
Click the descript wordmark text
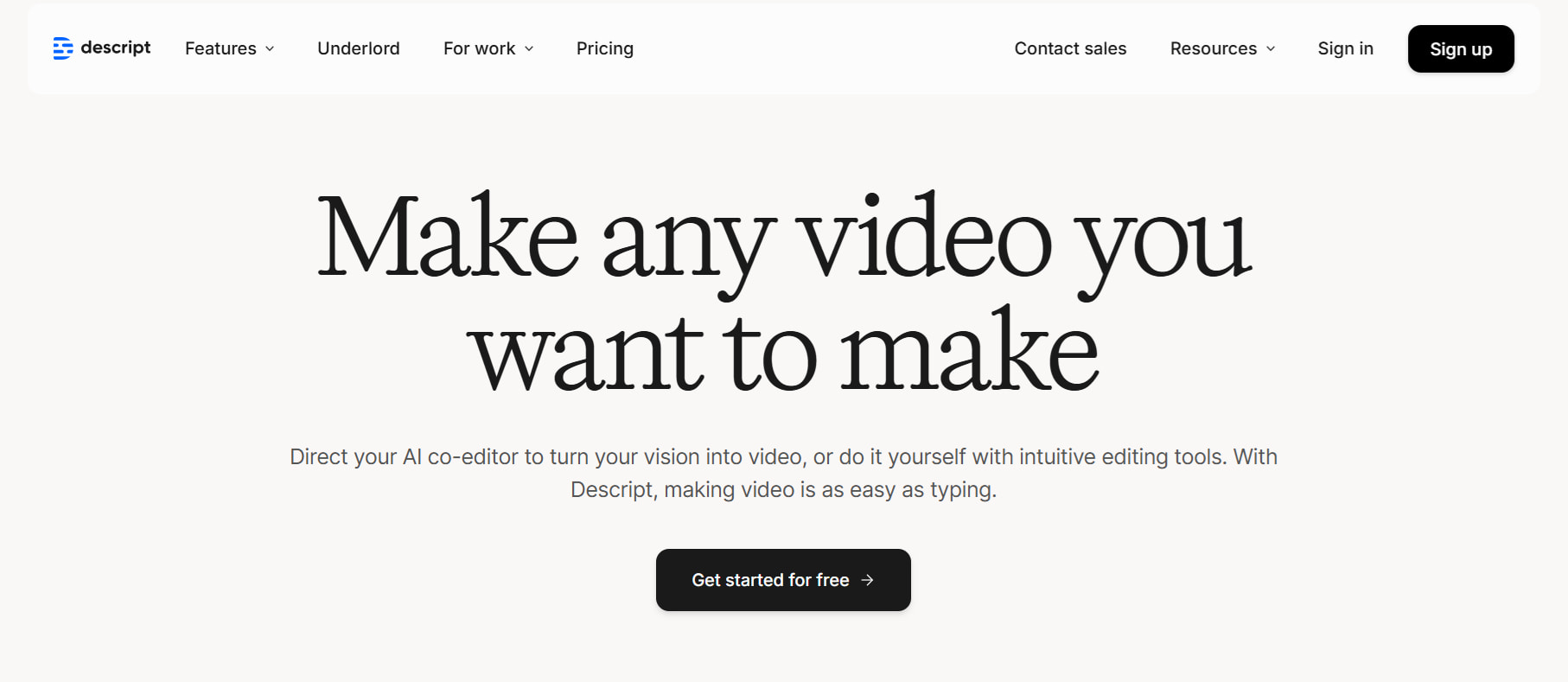click(x=115, y=48)
